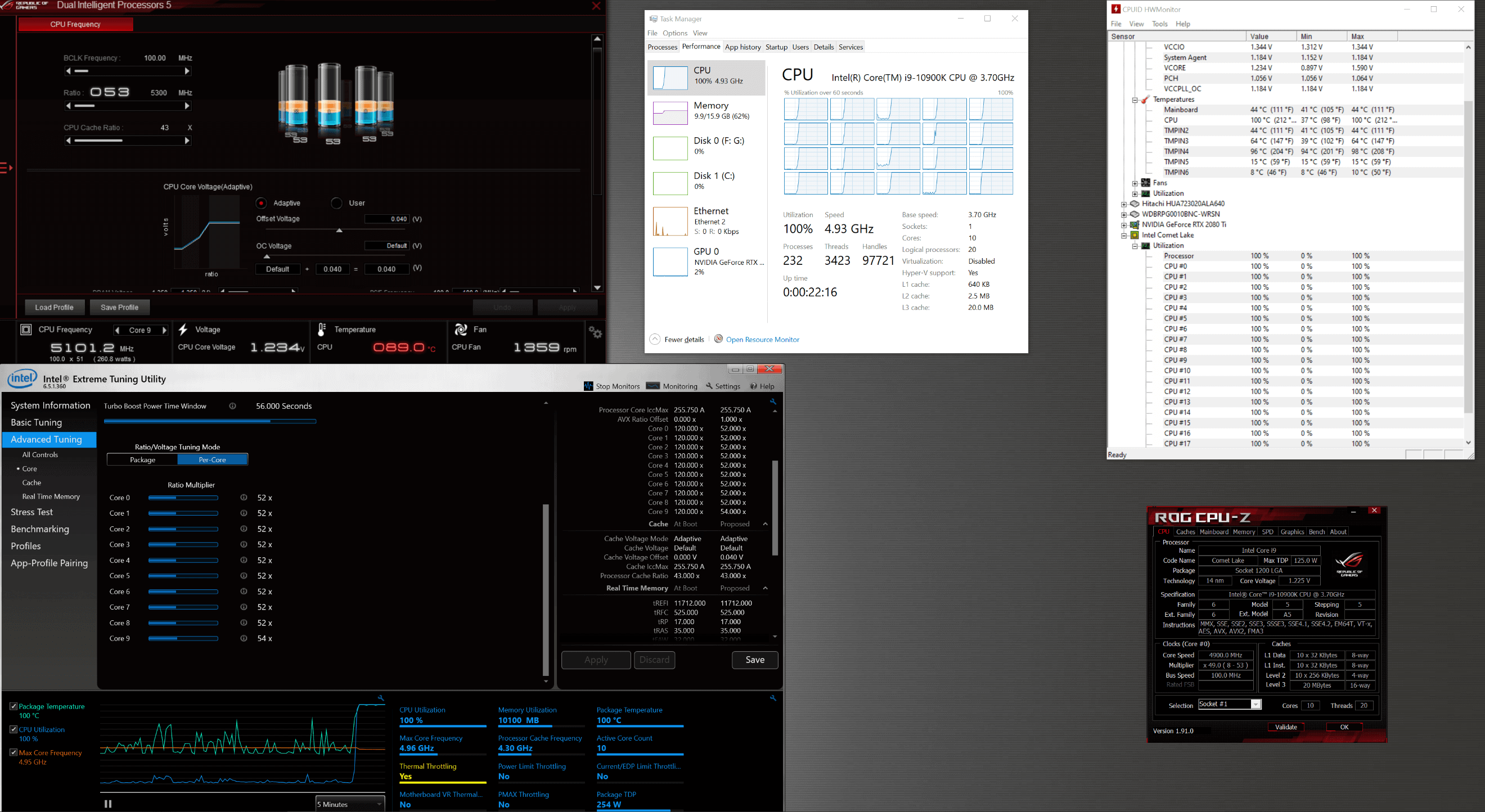Expand the Fans node in HWMonitor
Screen dimensions: 1485x812
[1135, 183]
